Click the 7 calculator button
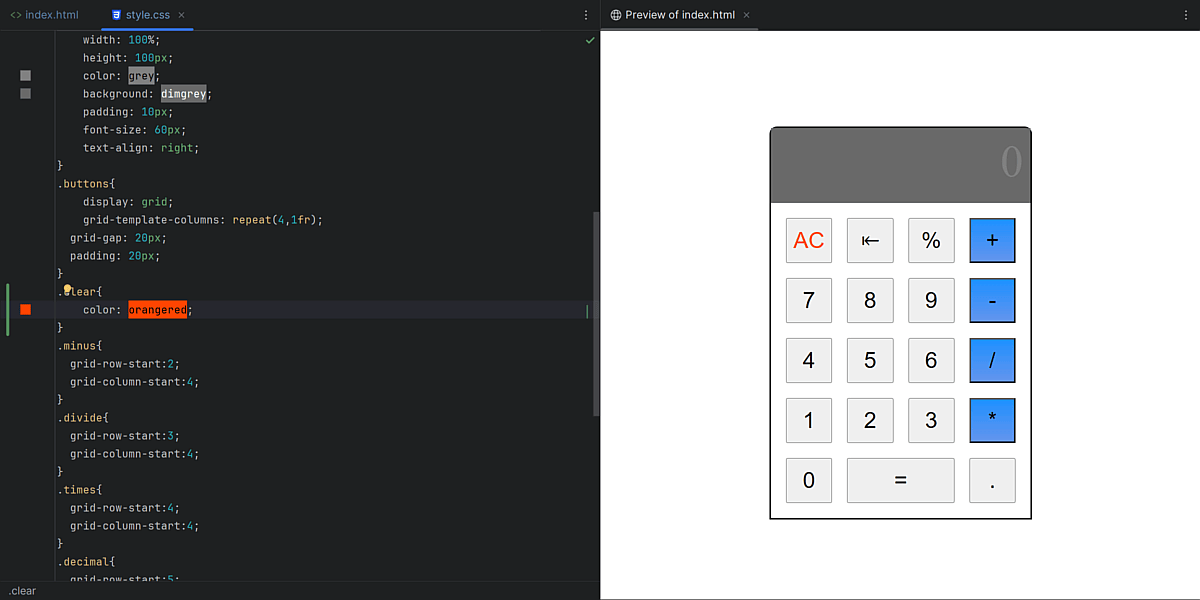The height and width of the screenshot is (600, 1200). [809, 300]
